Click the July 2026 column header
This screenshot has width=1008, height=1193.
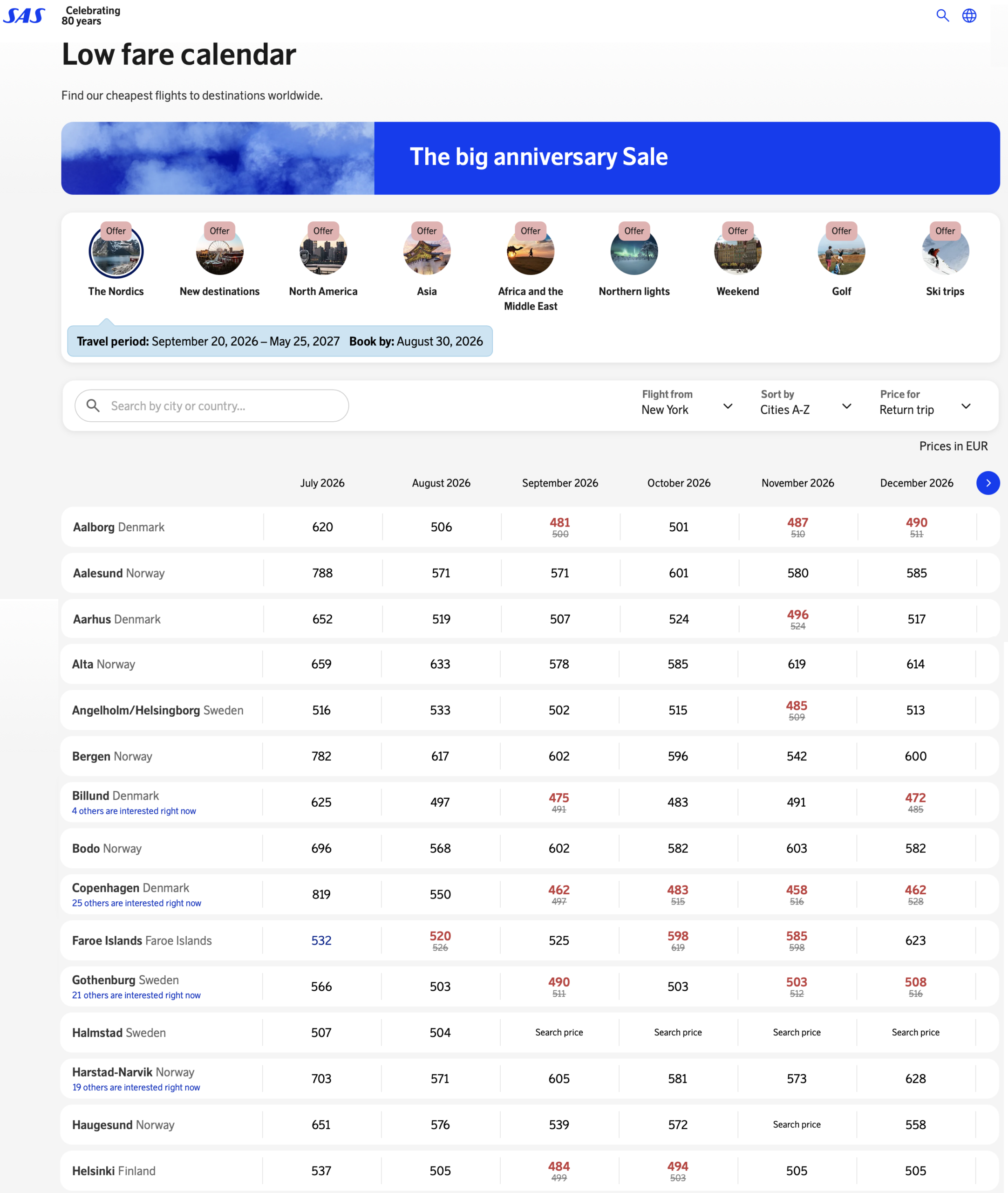pyautogui.click(x=322, y=483)
